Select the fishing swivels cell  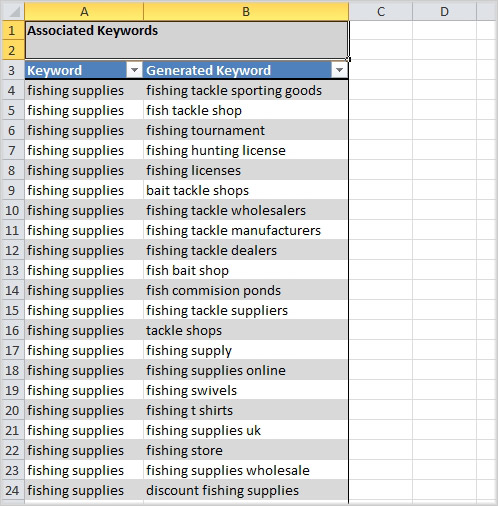246,390
